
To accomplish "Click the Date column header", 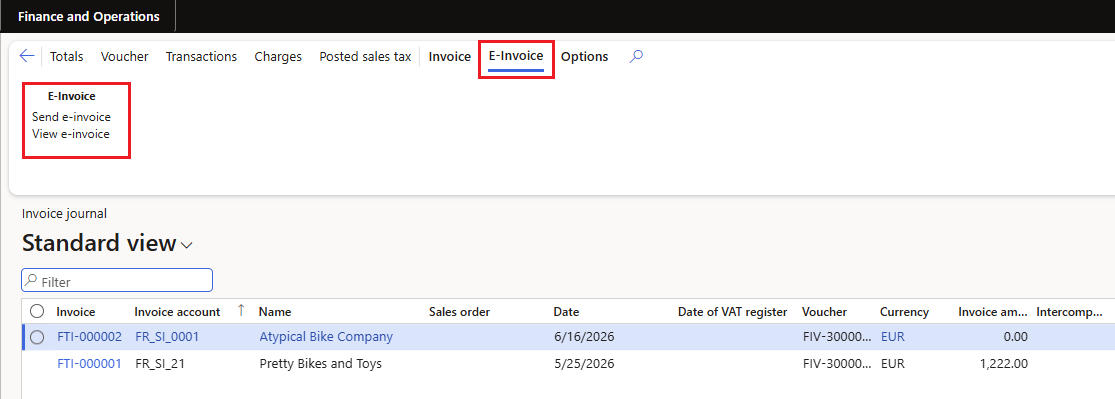I will point(567,312).
